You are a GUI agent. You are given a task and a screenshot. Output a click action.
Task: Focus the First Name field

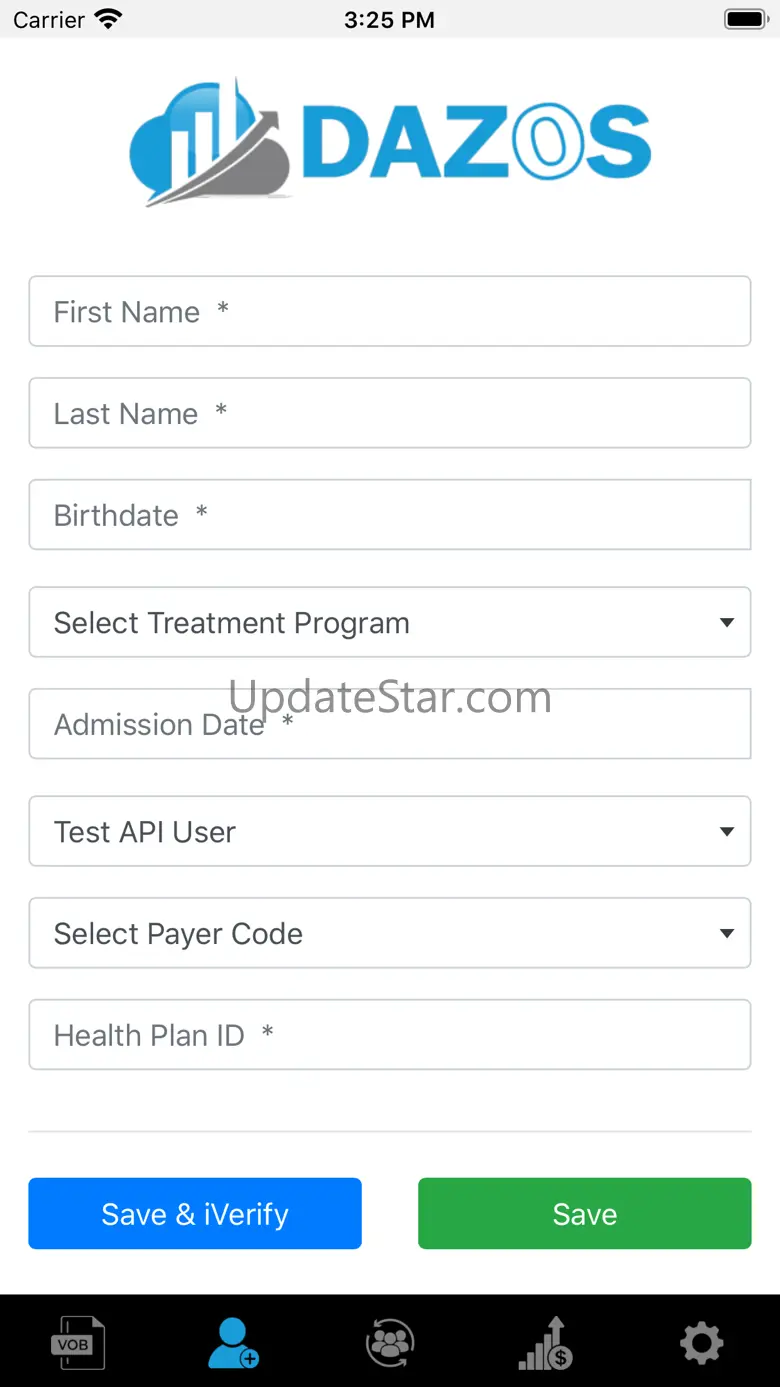pos(390,311)
